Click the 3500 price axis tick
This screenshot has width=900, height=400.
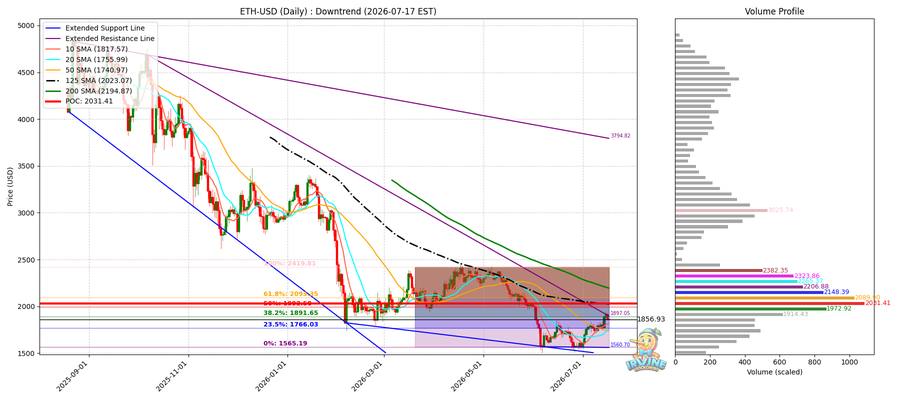(x=26, y=166)
